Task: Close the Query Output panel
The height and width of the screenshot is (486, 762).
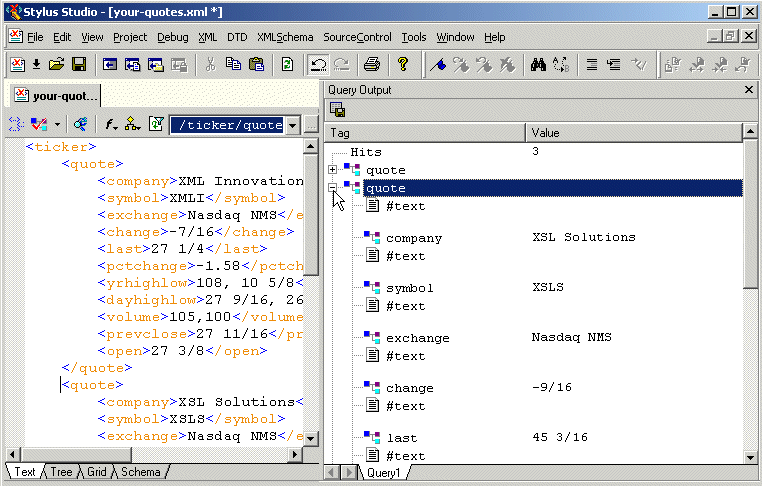Action: (x=749, y=90)
